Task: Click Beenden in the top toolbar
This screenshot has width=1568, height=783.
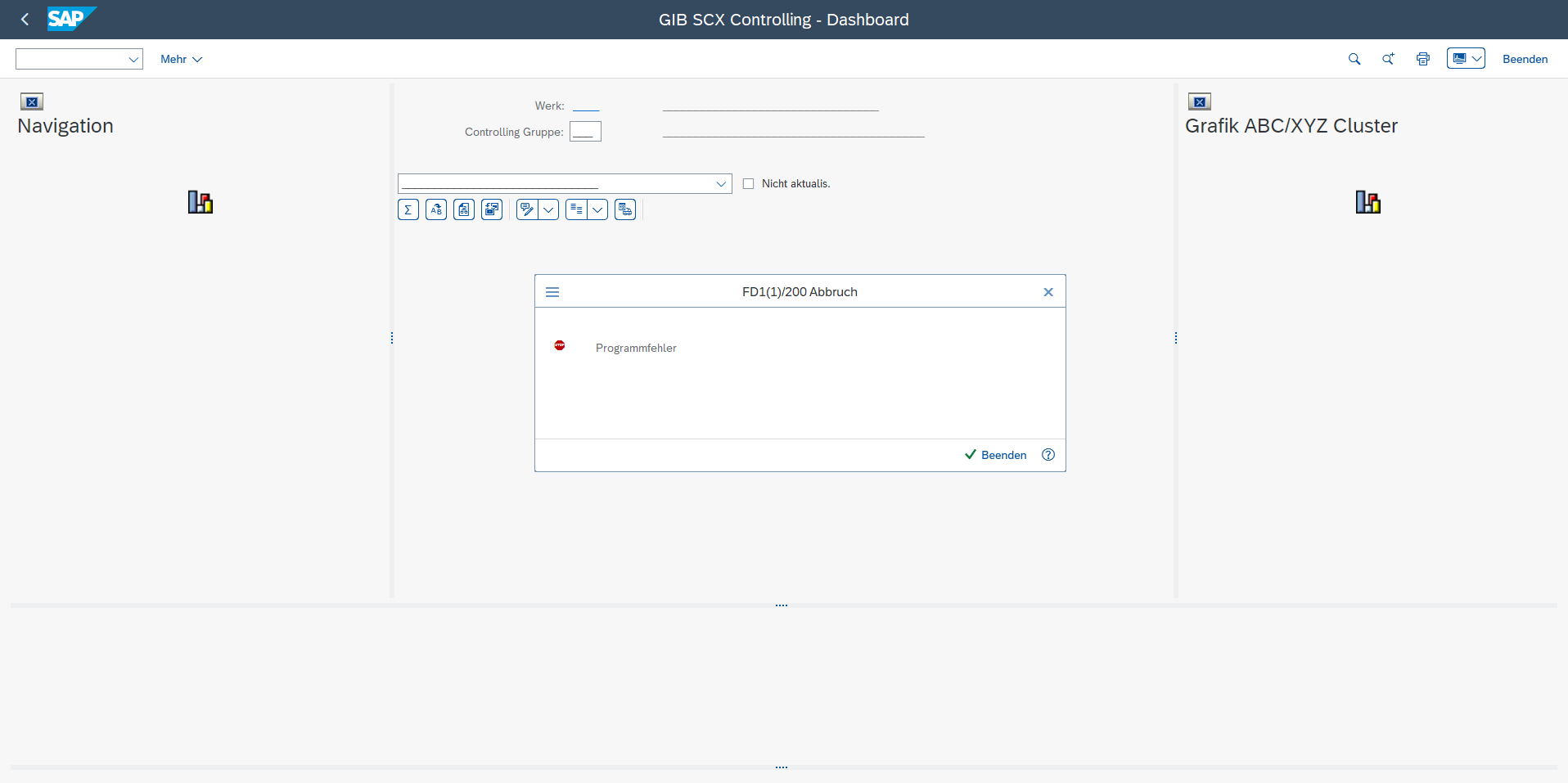Action: click(x=1525, y=59)
